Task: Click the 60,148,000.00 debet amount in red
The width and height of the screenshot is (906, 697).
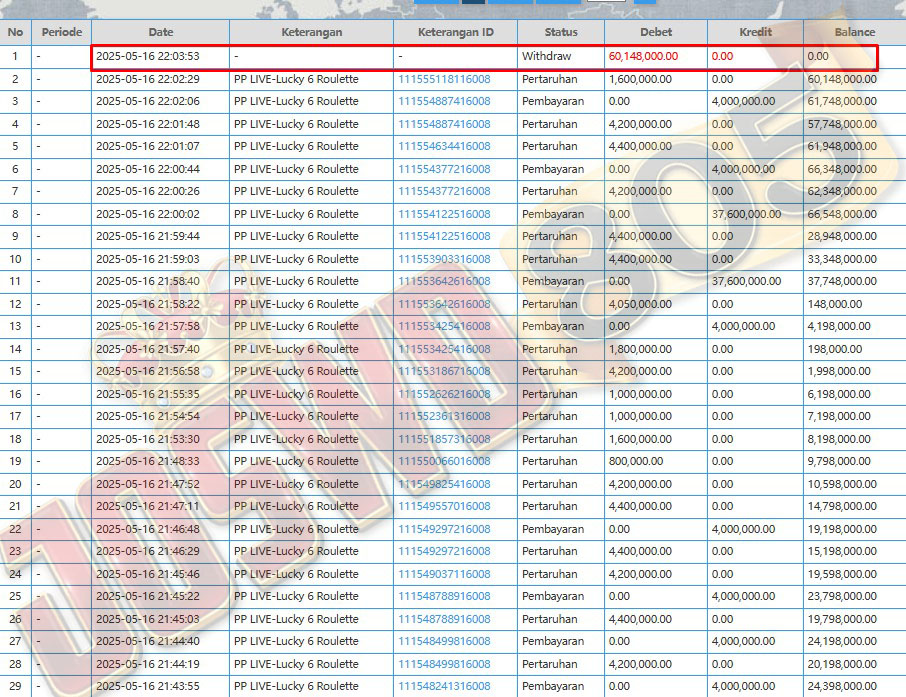Action: coord(643,56)
